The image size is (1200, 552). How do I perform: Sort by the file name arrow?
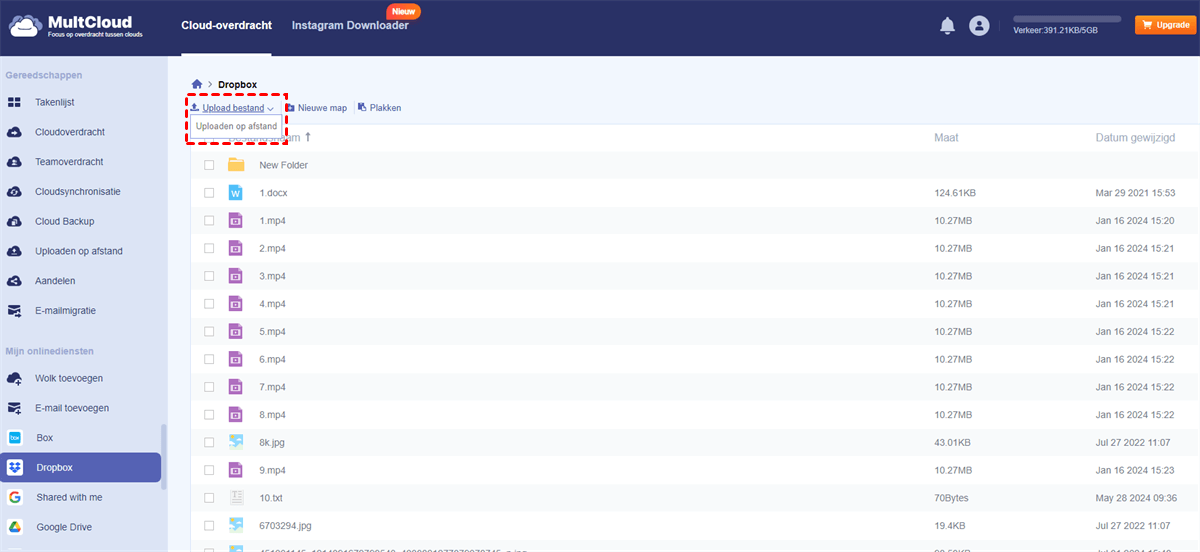[308, 137]
